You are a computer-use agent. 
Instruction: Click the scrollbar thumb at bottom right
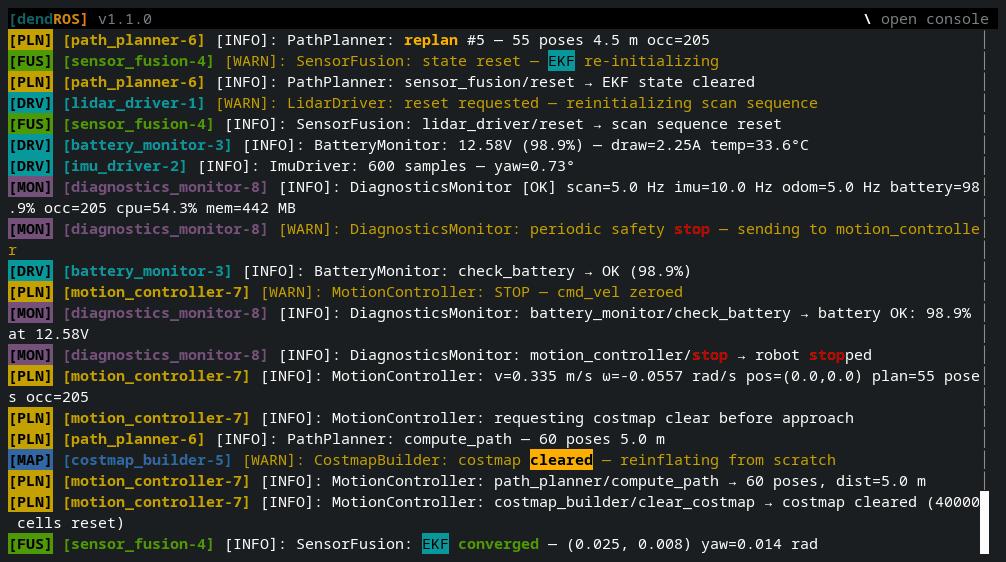984,522
